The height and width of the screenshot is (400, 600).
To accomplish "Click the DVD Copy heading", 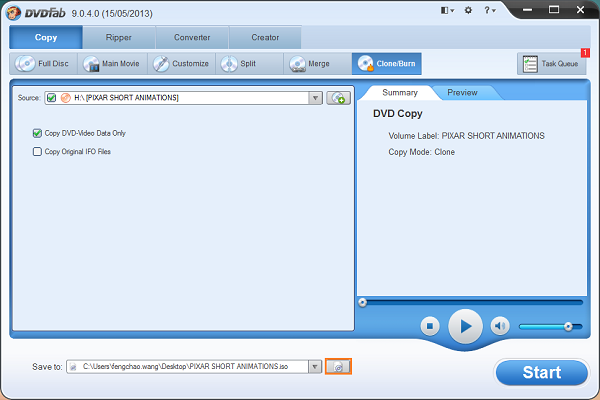I will tap(398, 114).
